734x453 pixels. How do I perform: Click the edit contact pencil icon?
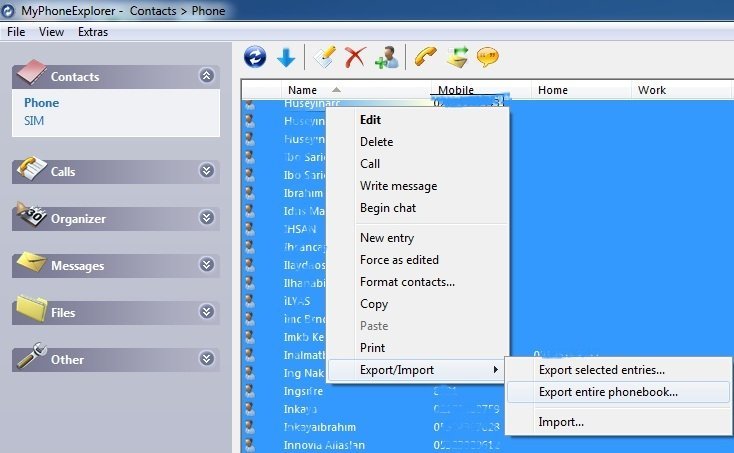pos(325,57)
